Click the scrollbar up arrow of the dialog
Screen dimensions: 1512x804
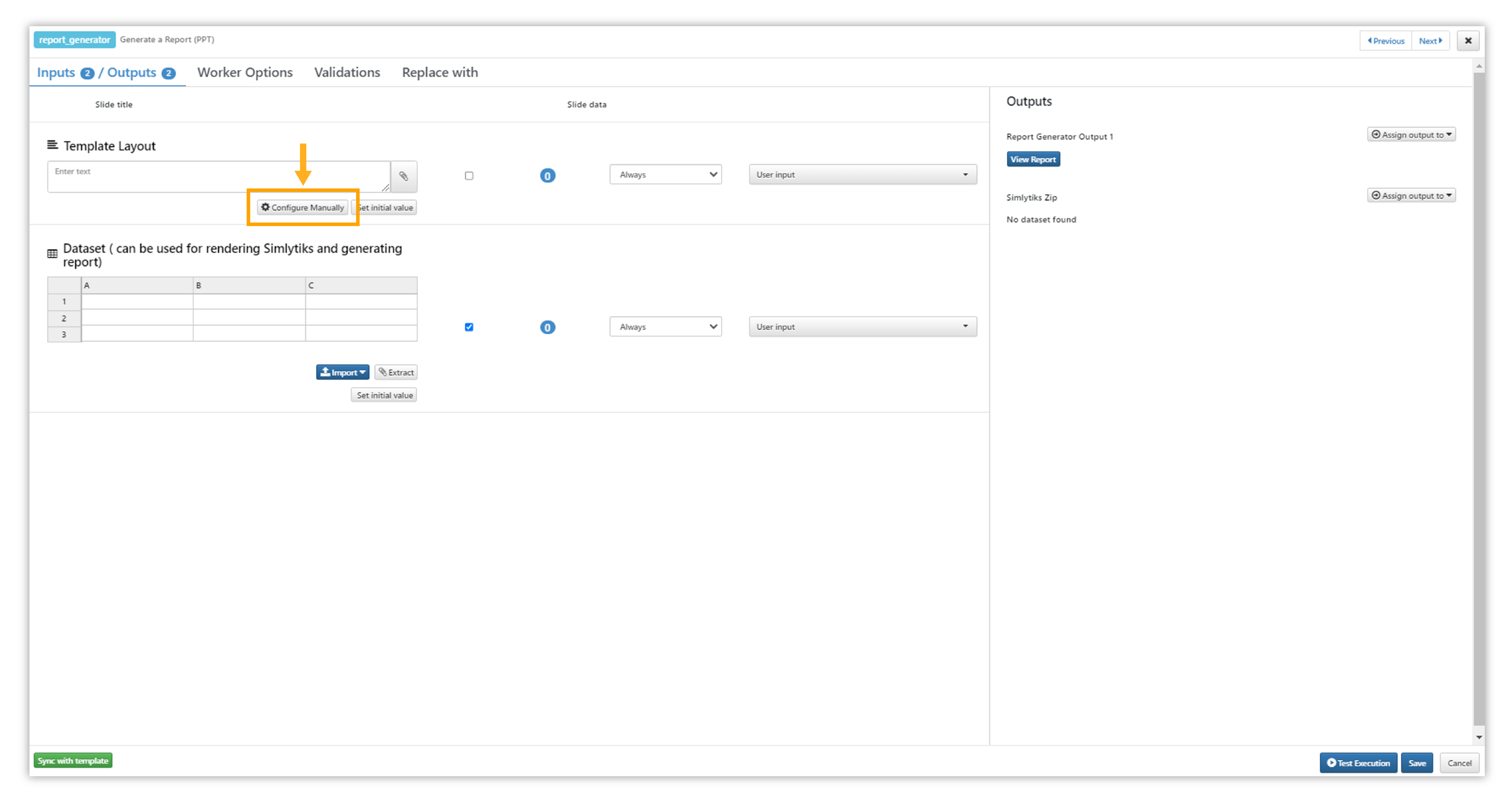pos(1479,66)
